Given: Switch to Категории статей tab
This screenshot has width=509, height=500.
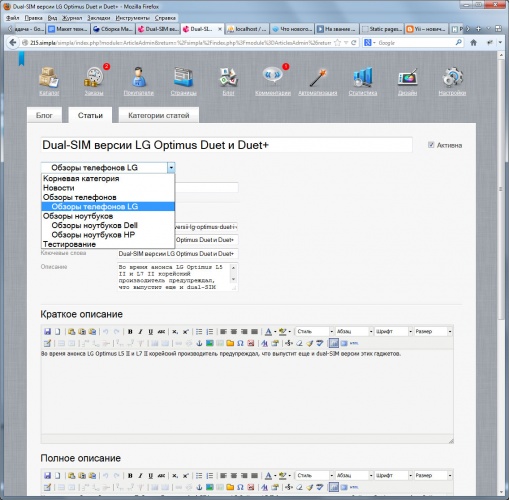Looking at the screenshot, I should point(159,115).
